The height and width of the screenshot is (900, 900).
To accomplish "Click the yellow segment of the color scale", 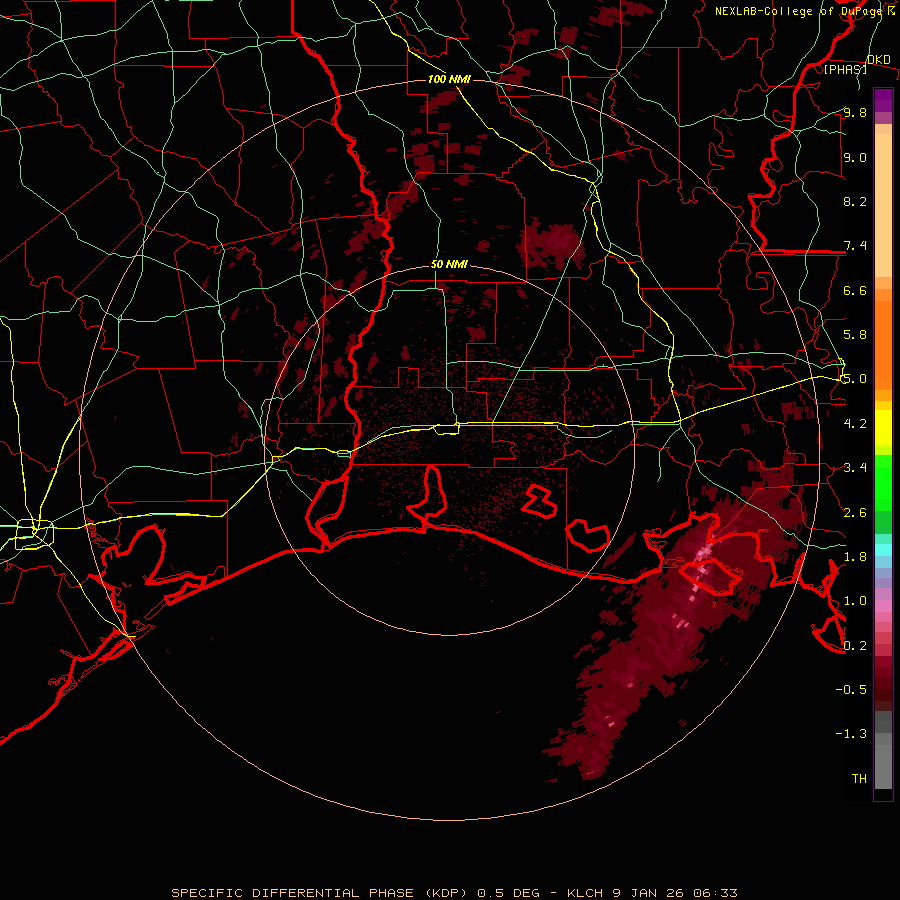I will pos(883,428).
